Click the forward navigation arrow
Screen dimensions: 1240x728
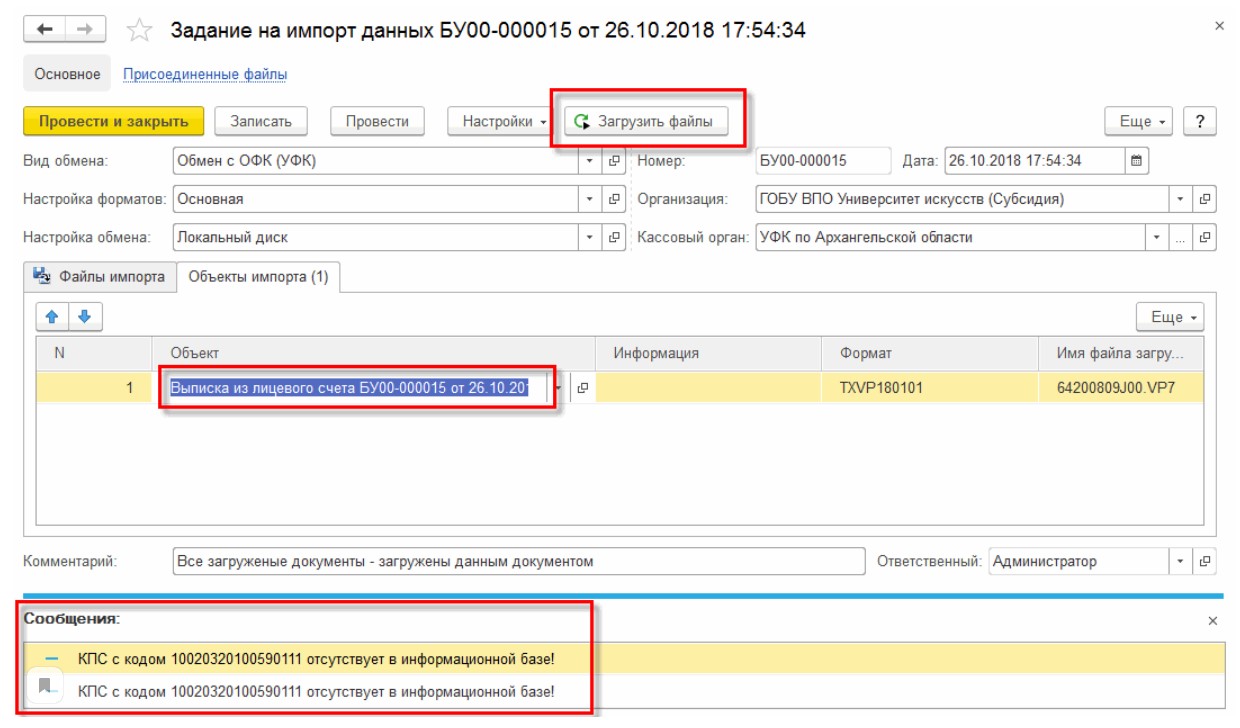(86, 30)
